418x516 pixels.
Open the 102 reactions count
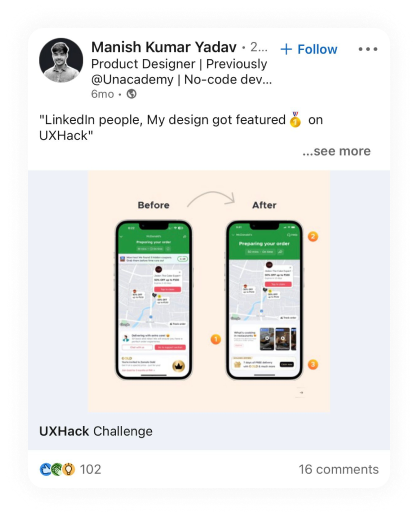(x=90, y=469)
